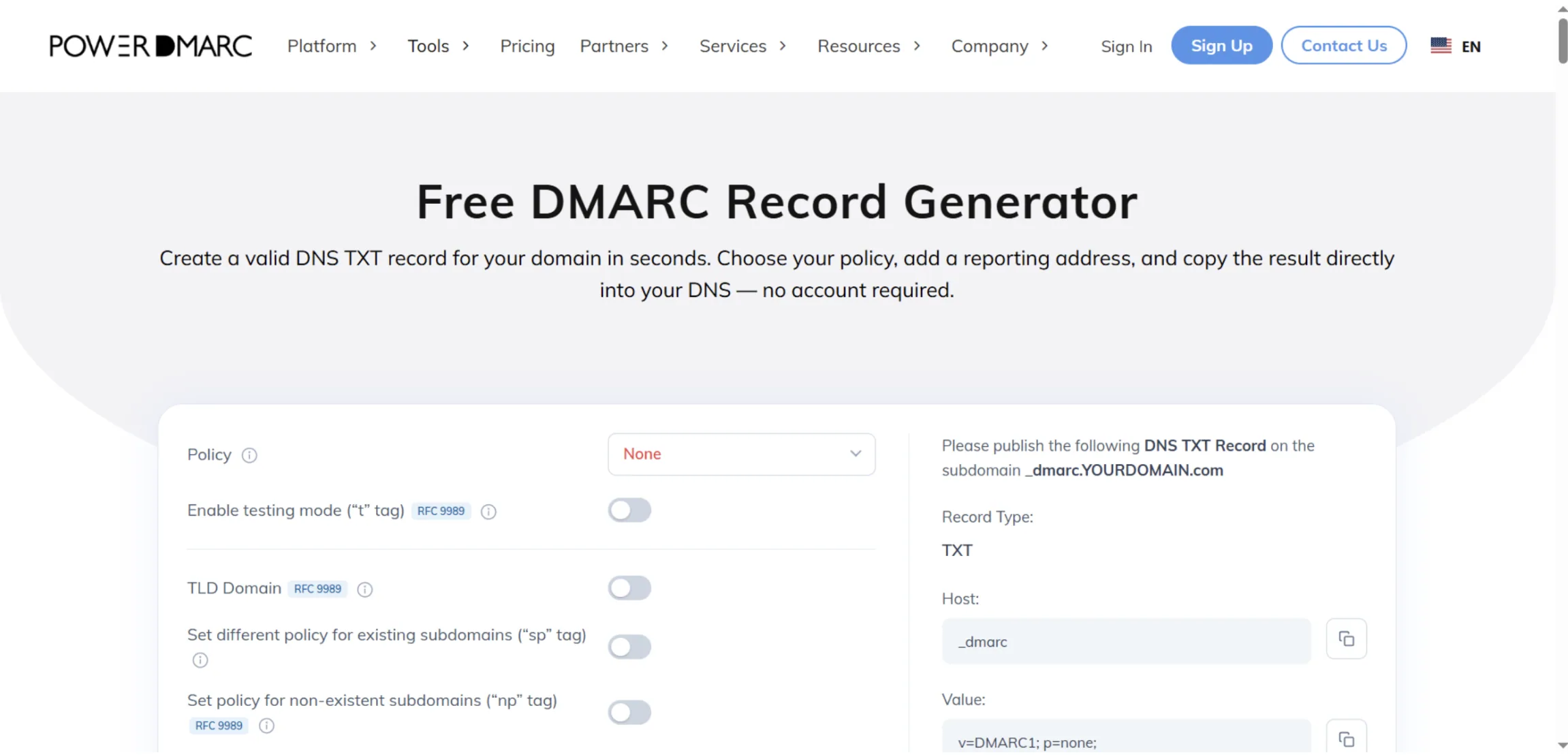Expand the Partners menu chevron
The width and height of the screenshot is (1568, 755).
[665, 46]
